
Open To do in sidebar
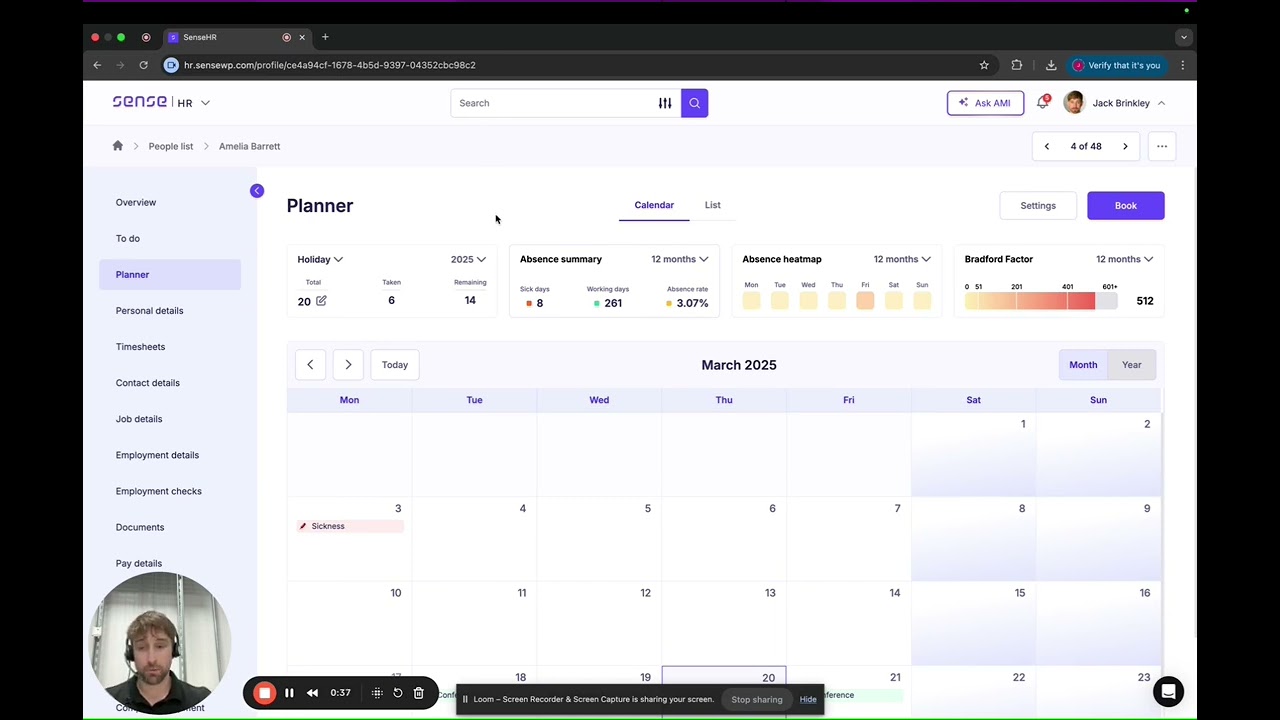(x=128, y=238)
